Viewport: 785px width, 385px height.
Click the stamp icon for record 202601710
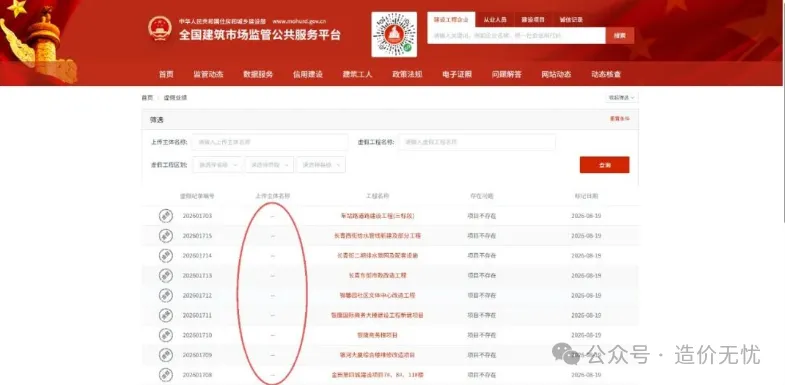(x=166, y=335)
